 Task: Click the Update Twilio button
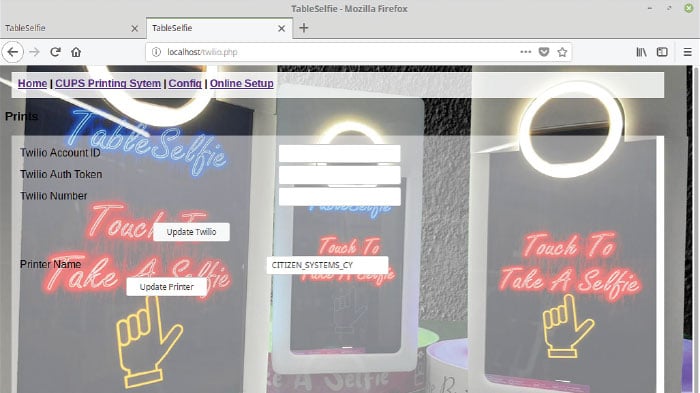(192, 232)
